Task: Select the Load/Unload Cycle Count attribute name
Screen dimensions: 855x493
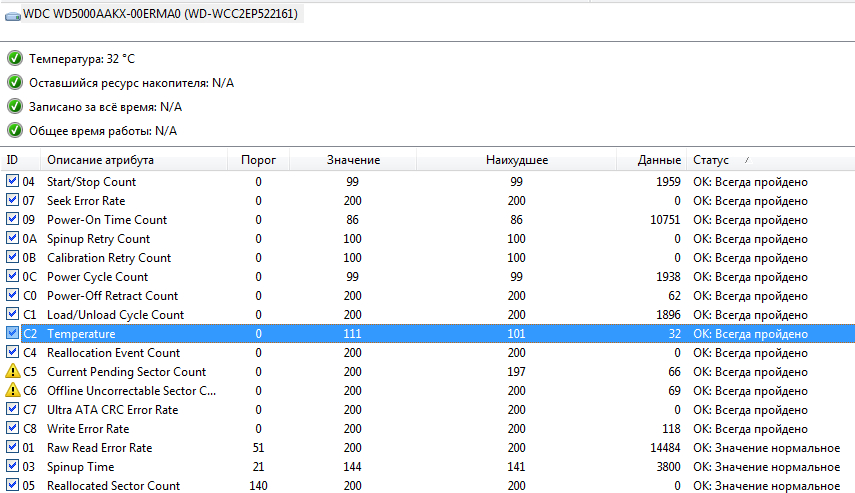Action: pyautogui.click(x=116, y=315)
